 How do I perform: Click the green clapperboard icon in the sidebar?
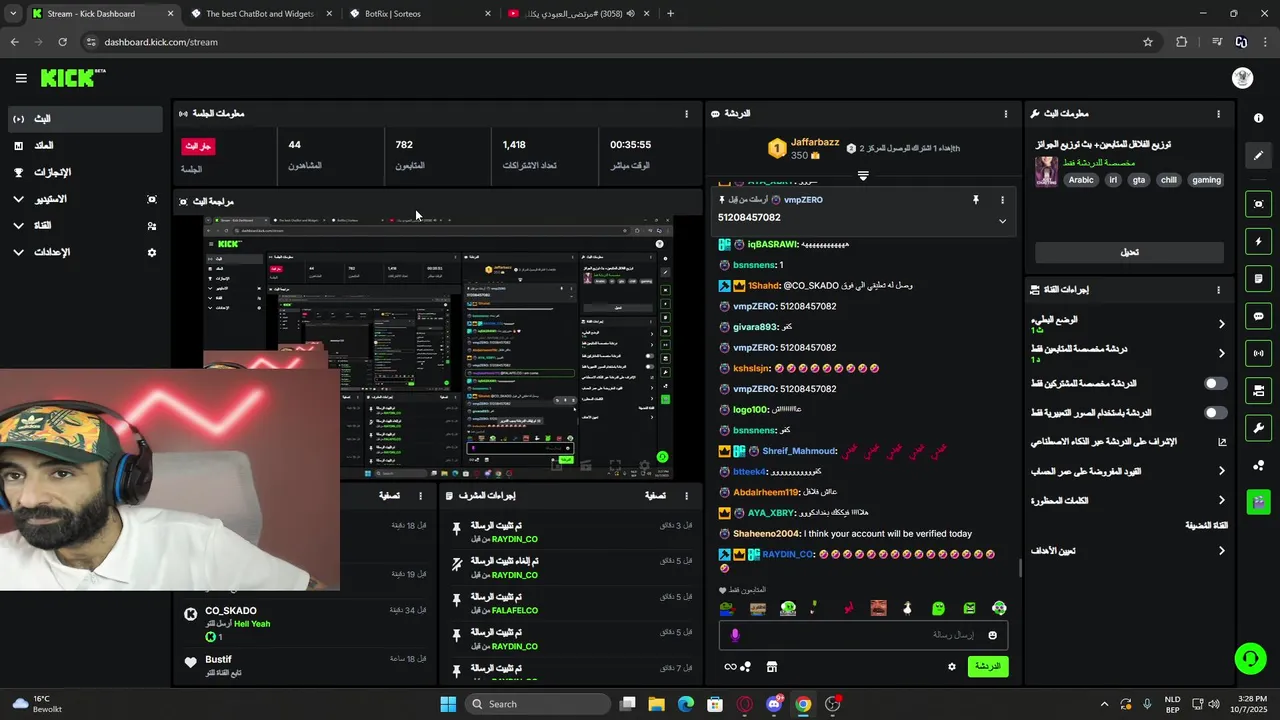(1258, 502)
